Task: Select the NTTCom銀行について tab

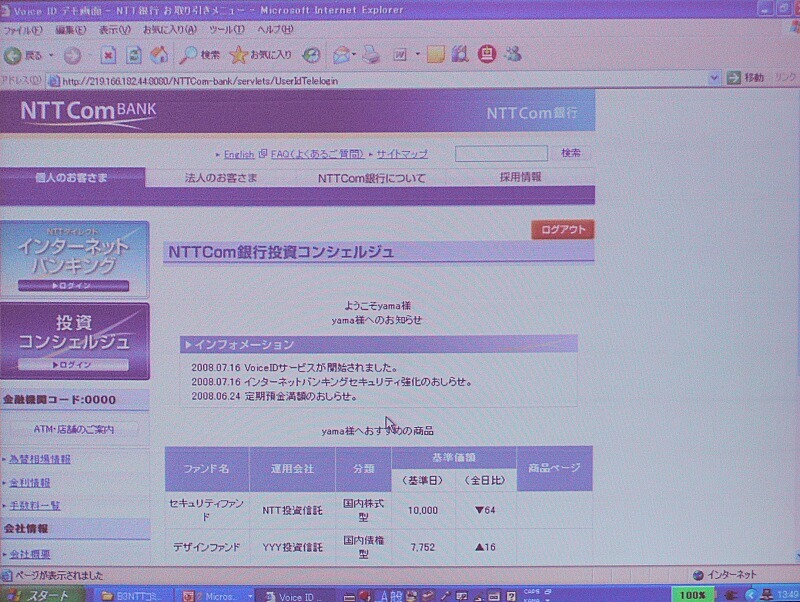Action: [x=371, y=178]
